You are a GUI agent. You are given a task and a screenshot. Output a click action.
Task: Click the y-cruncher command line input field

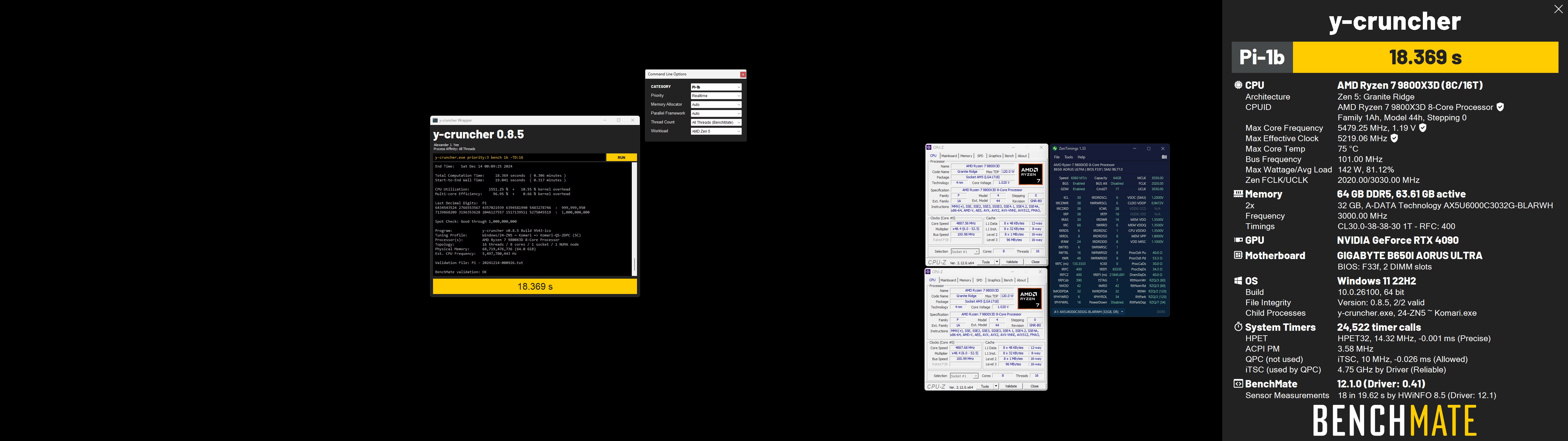tap(519, 157)
